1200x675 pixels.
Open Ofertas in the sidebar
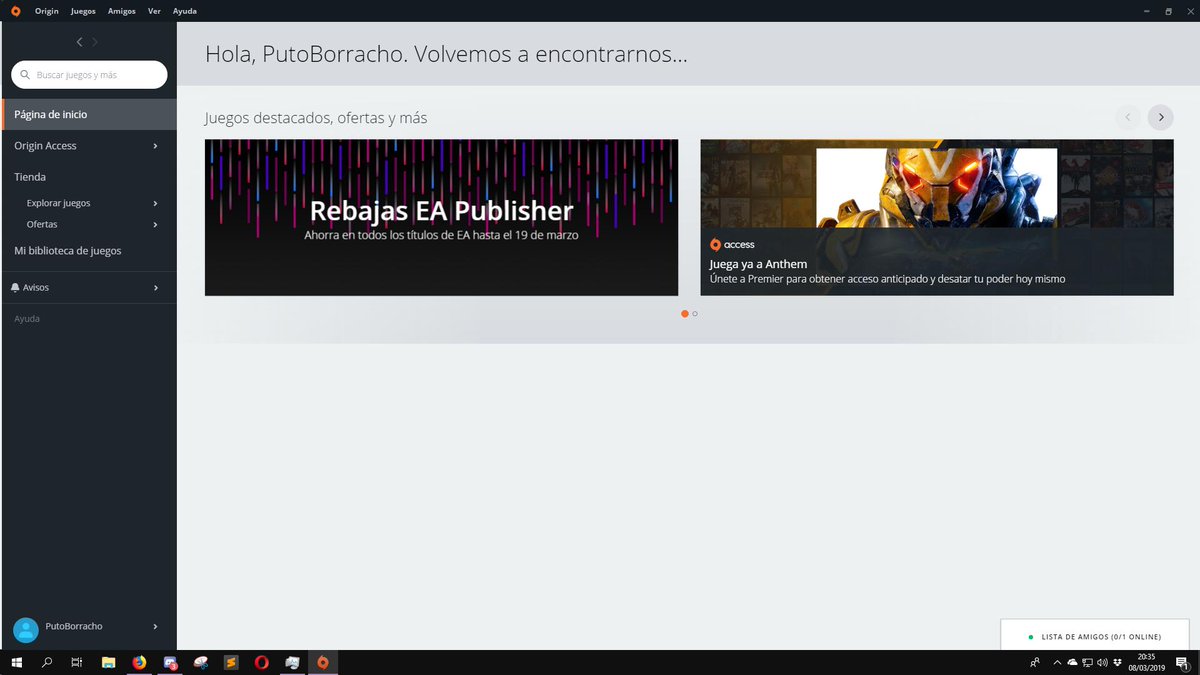[42, 224]
